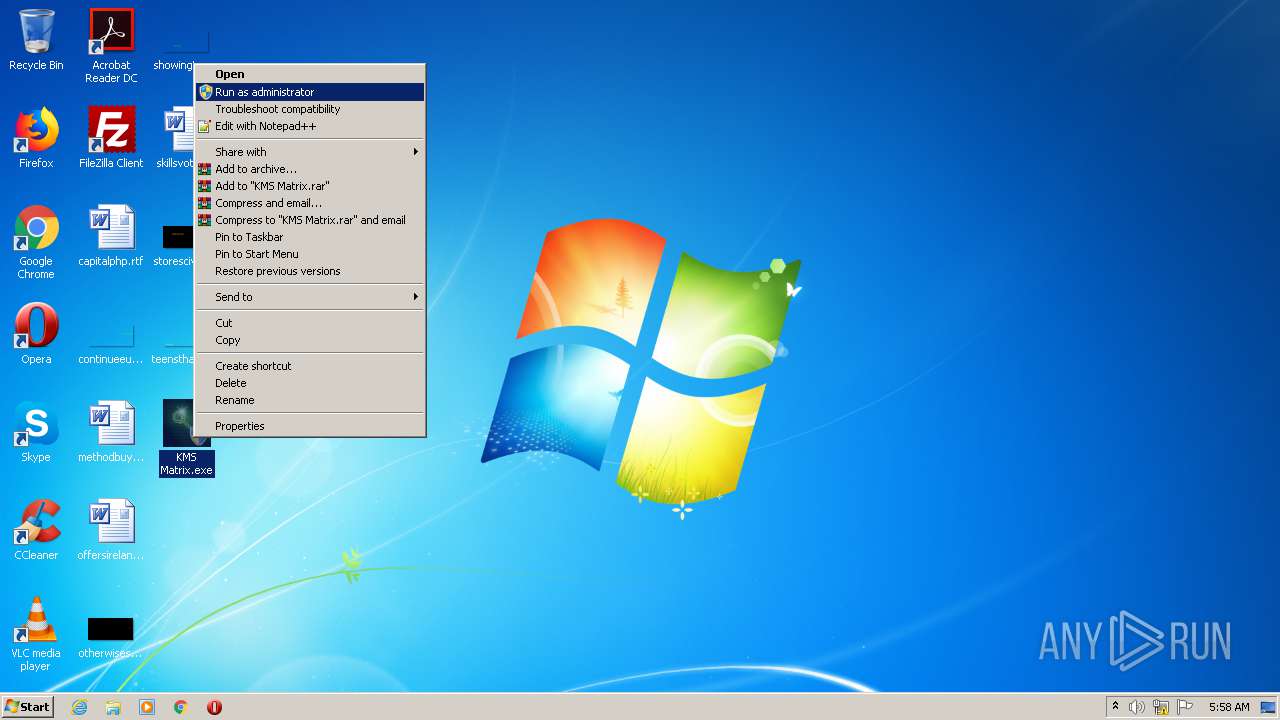
Task: Choose Properties in the context menu
Action: (x=310, y=426)
